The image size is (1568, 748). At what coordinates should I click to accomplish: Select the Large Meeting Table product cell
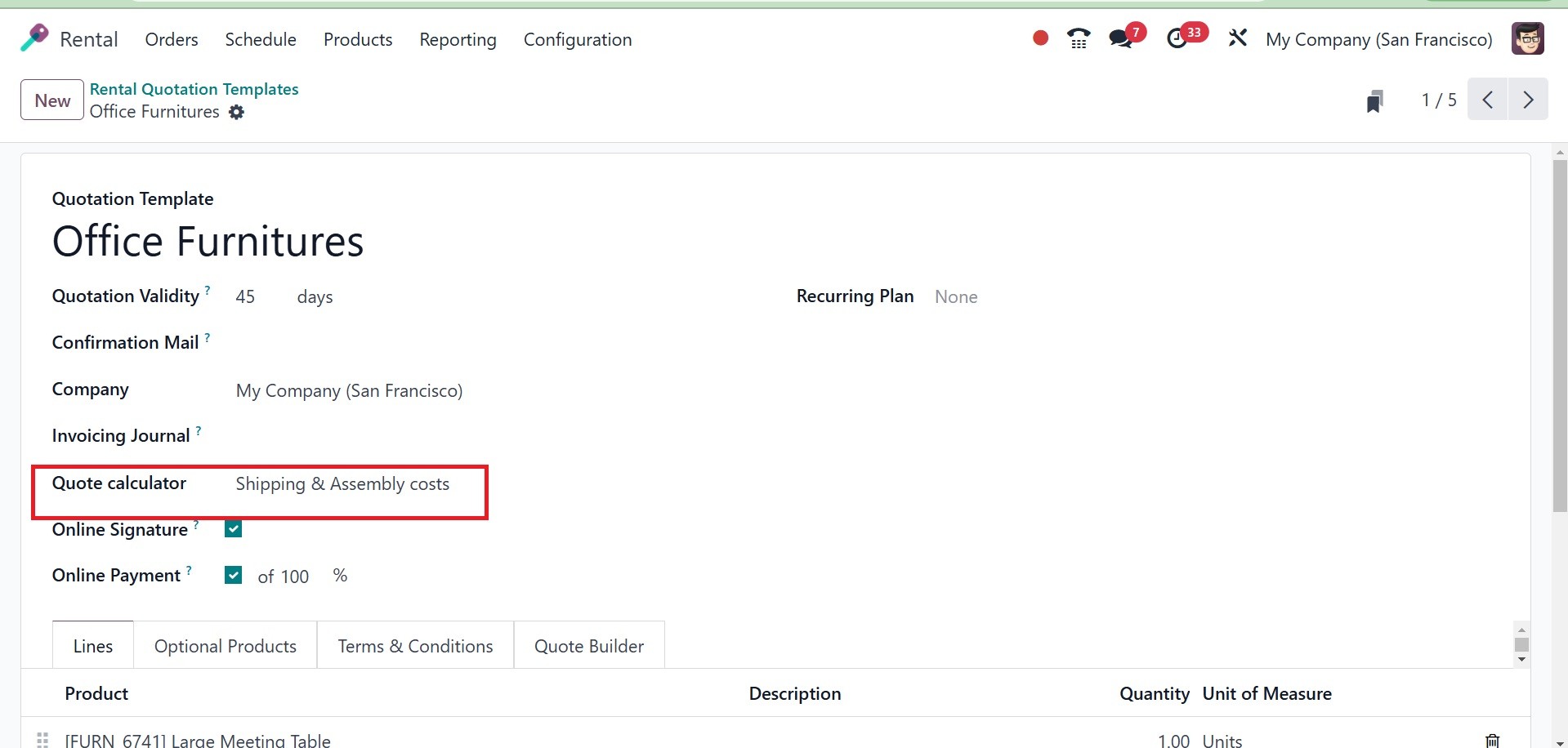pos(198,740)
